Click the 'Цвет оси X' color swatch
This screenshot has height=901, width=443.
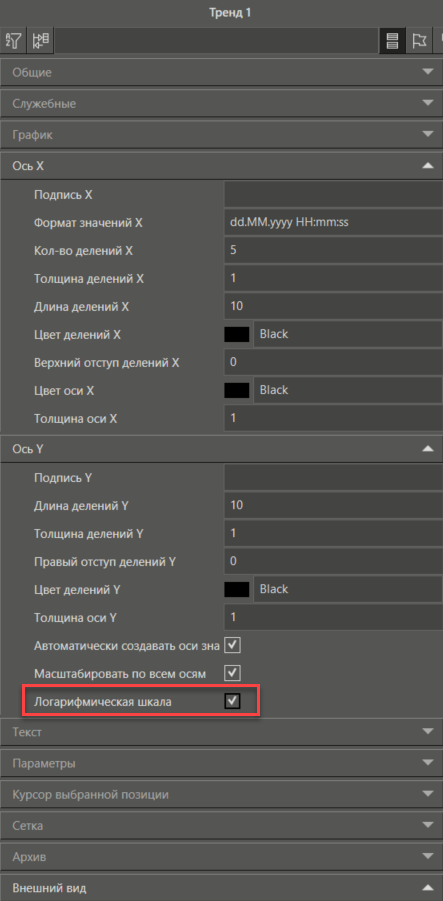(x=237, y=390)
